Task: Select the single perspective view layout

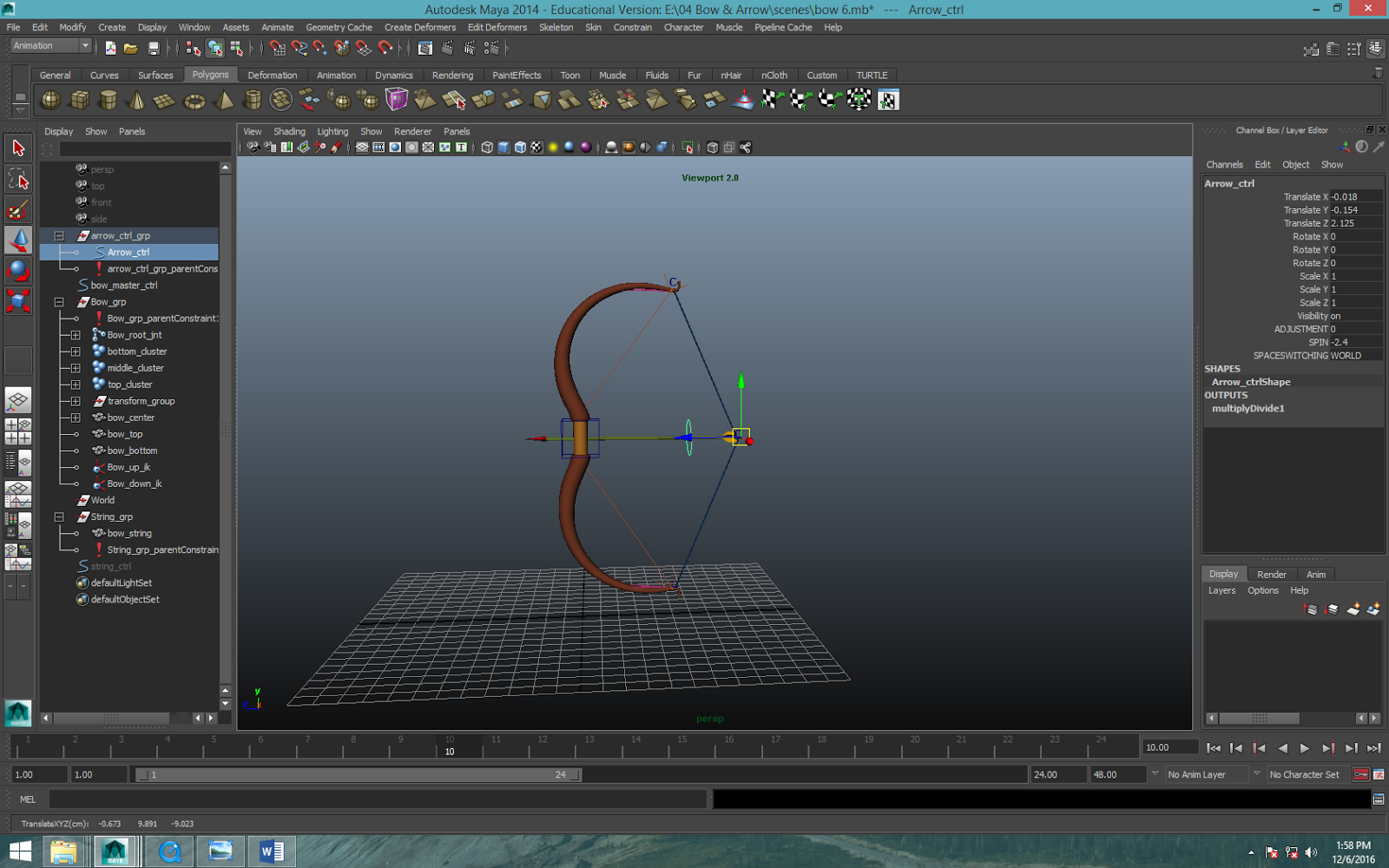Action: pos(18,400)
